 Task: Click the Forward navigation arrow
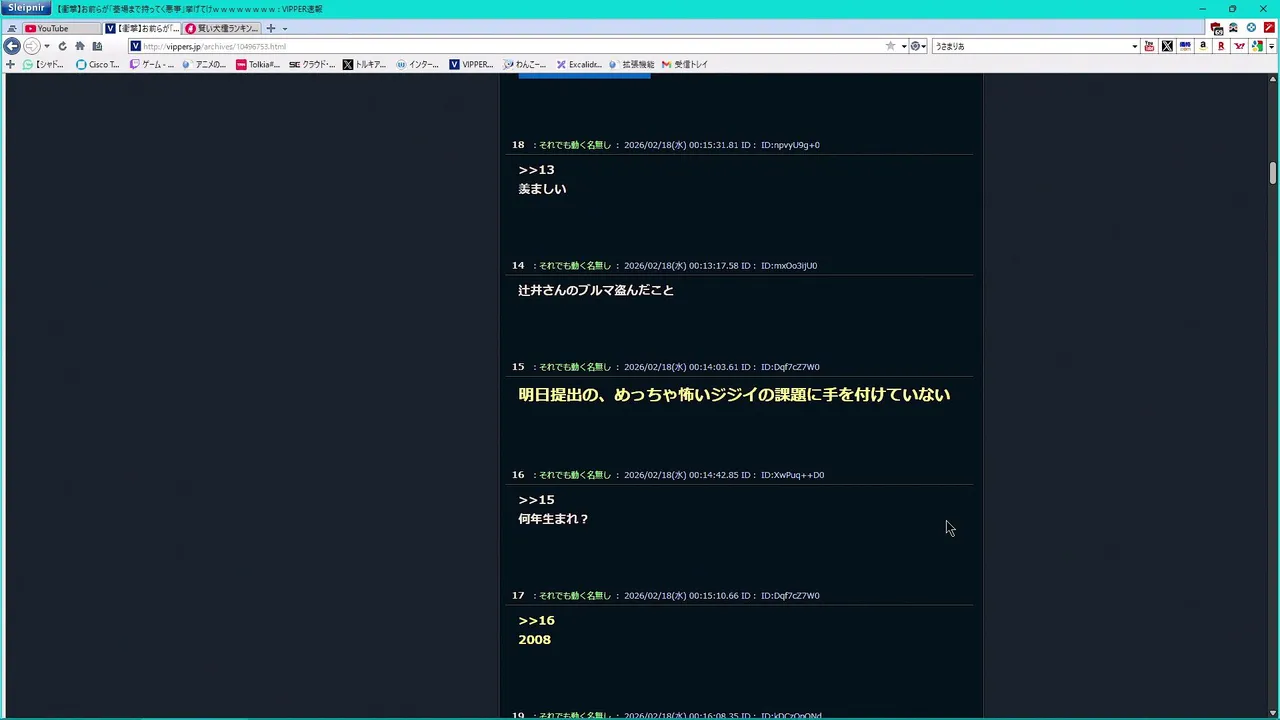click(x=31, y=46)
